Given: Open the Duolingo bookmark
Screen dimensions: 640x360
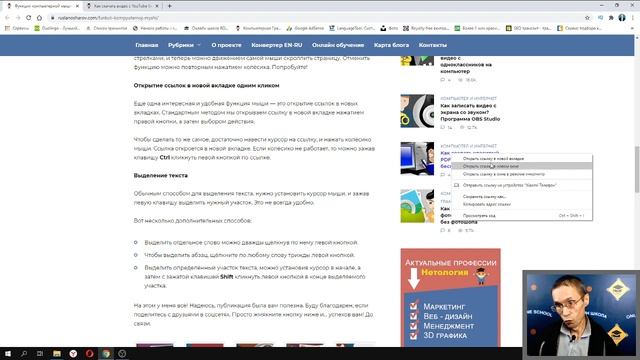Looking at the screenshot, I should (x=57, y=29).
